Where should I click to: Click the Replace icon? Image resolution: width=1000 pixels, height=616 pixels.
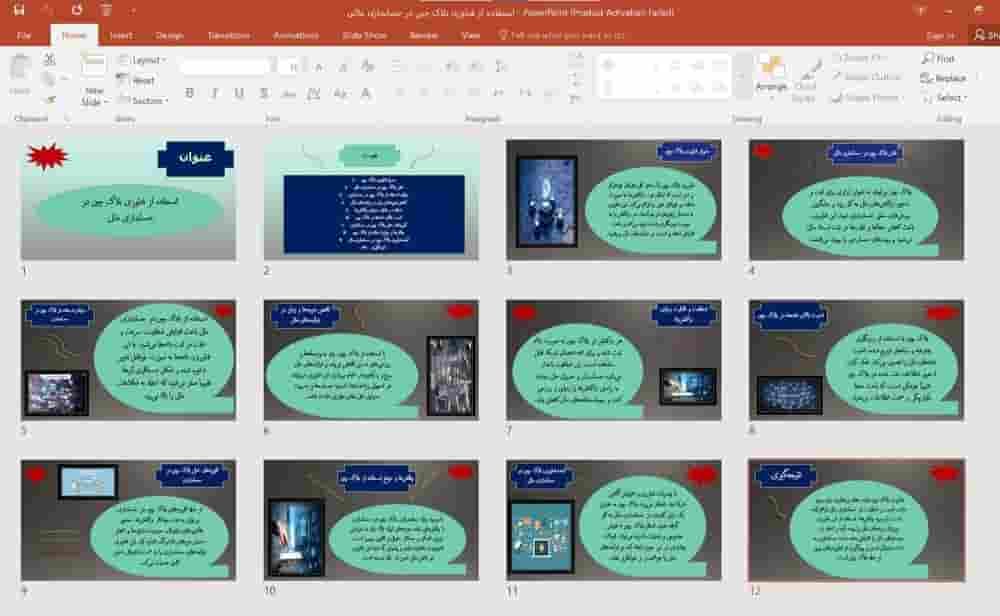click(x=943, y=78)
